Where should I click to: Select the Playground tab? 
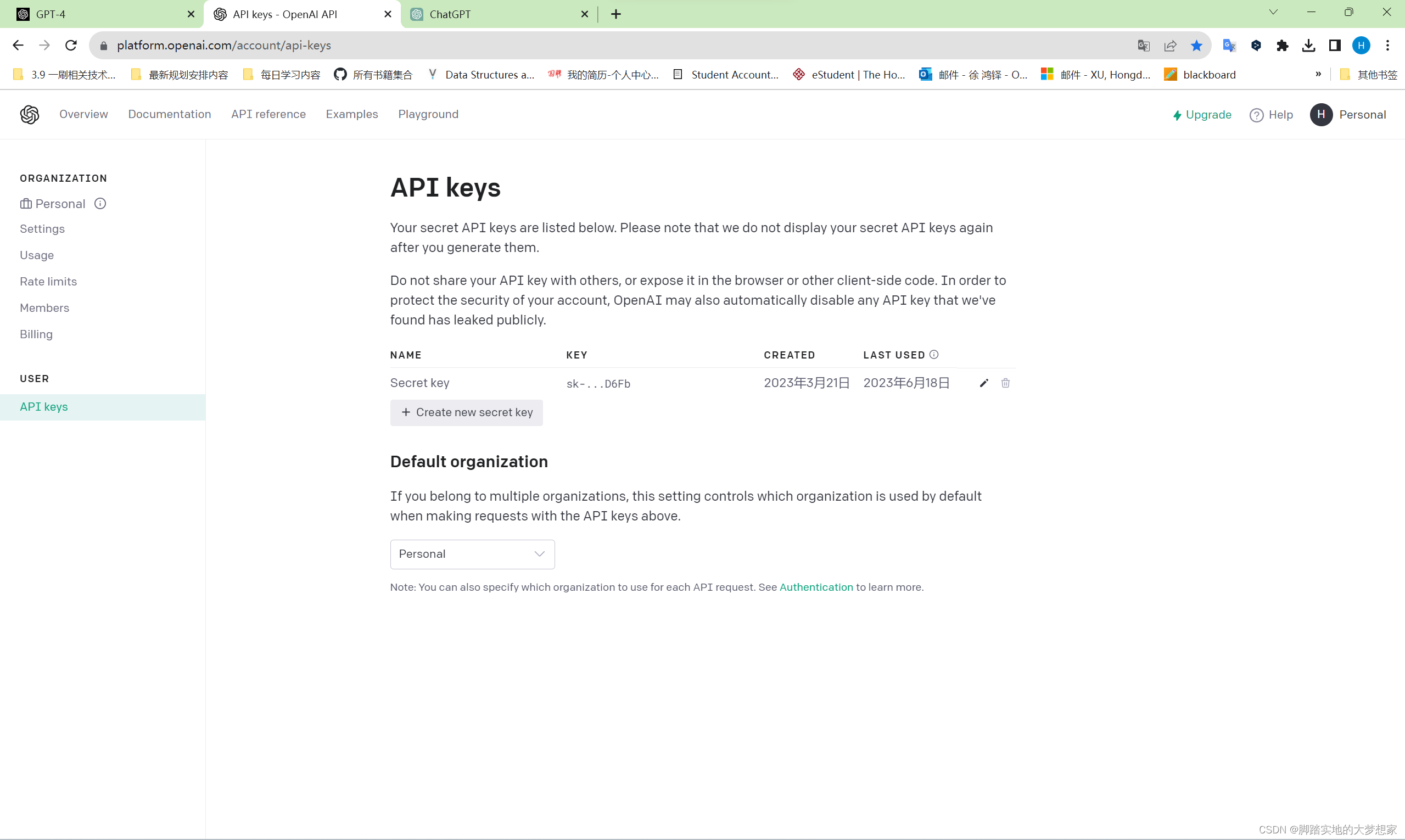428,114
